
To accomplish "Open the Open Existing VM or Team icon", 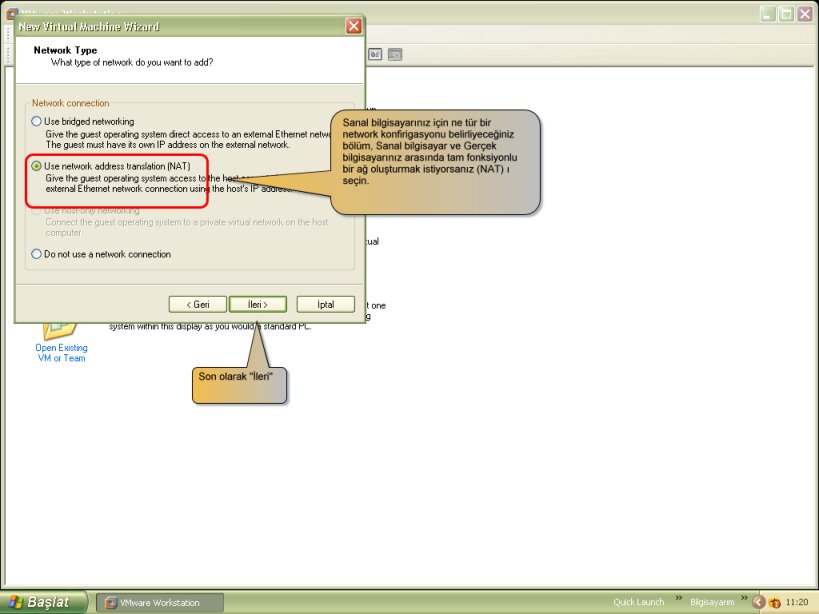I will point(60,327).
